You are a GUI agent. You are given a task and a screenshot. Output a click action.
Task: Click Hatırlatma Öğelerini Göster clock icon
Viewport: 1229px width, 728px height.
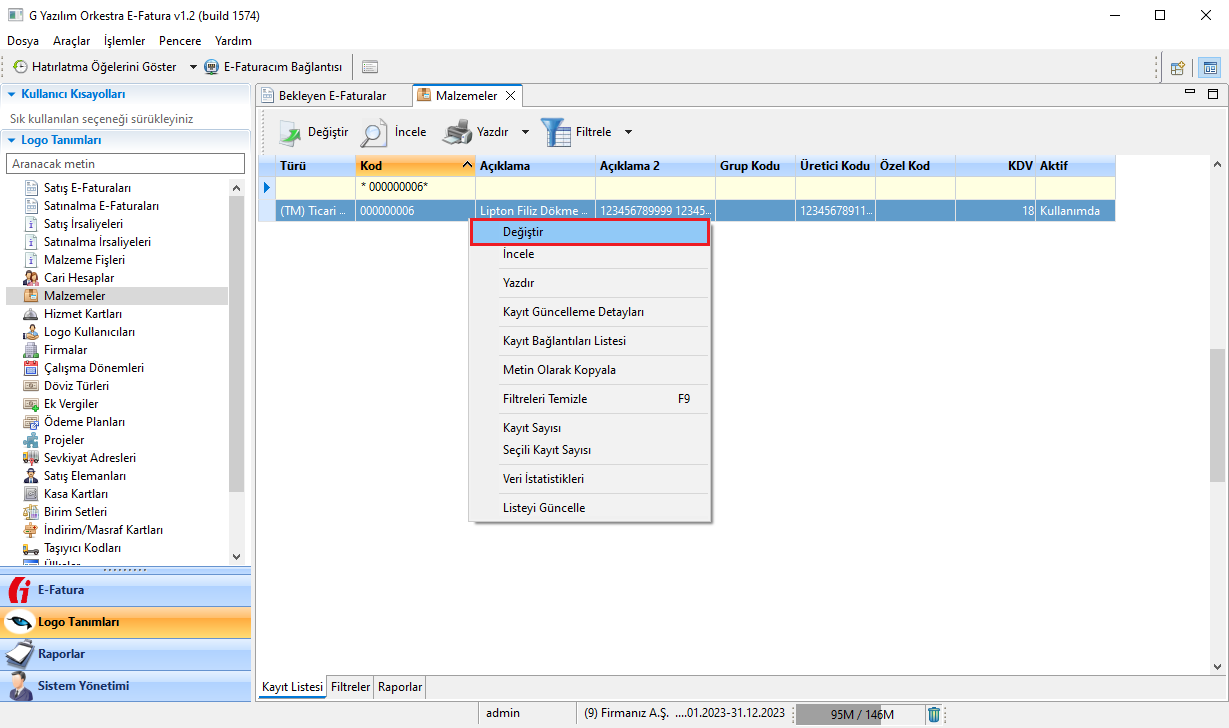point(20,67)
